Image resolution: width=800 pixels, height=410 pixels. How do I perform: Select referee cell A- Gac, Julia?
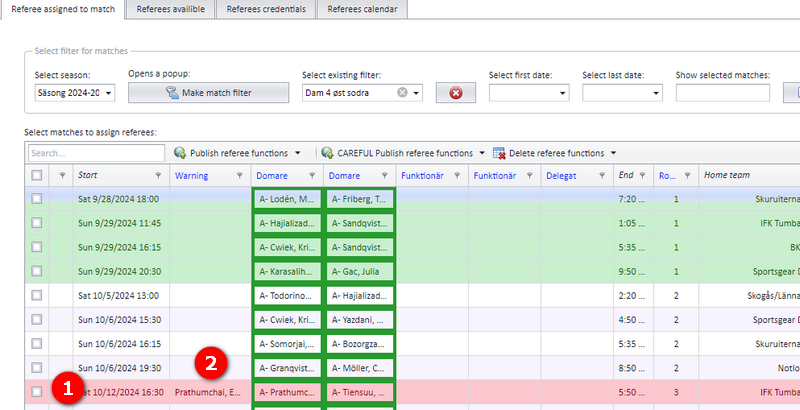click(x=360, y=271)
